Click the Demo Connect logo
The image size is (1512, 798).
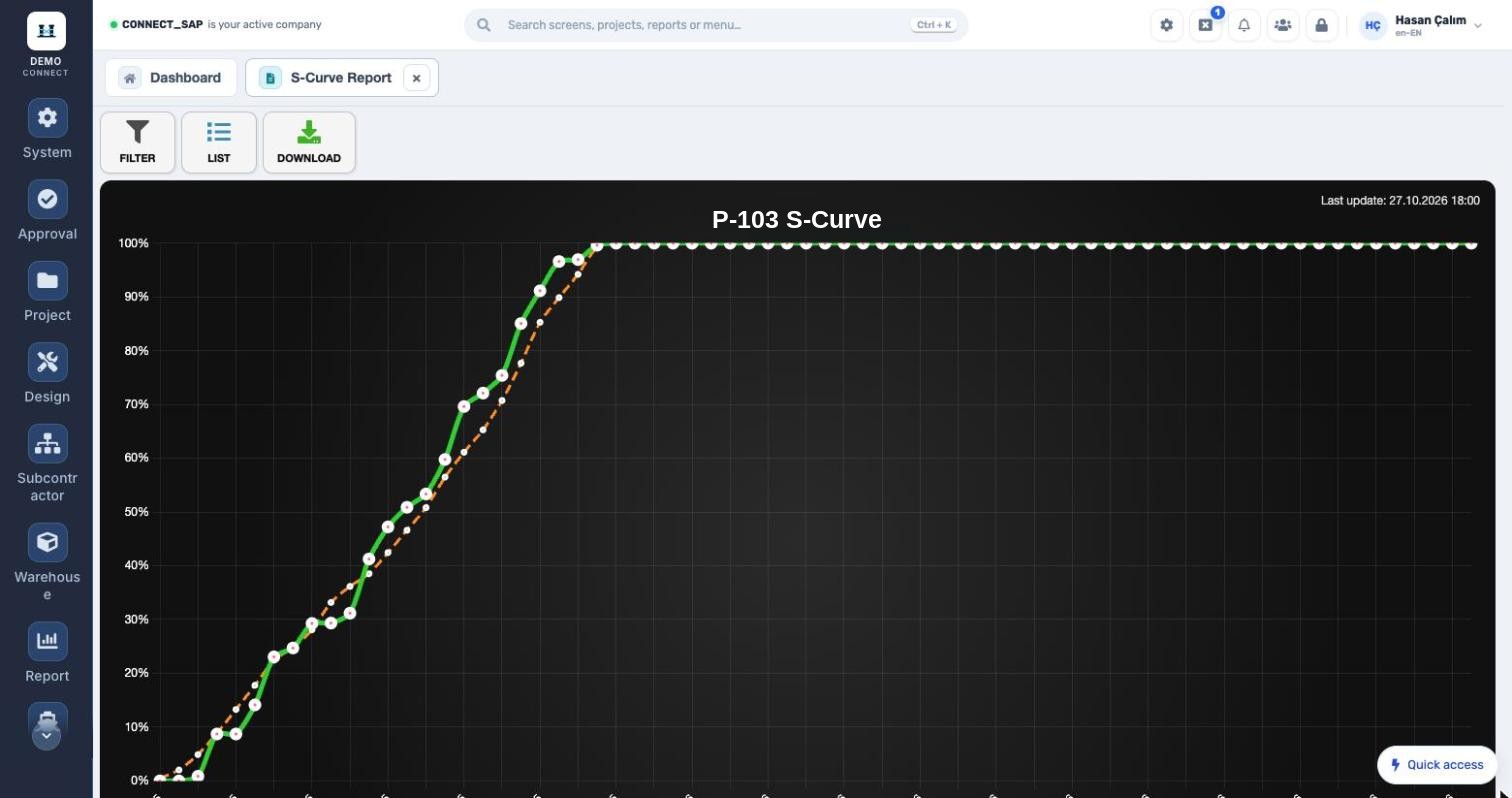click(46, 44)
